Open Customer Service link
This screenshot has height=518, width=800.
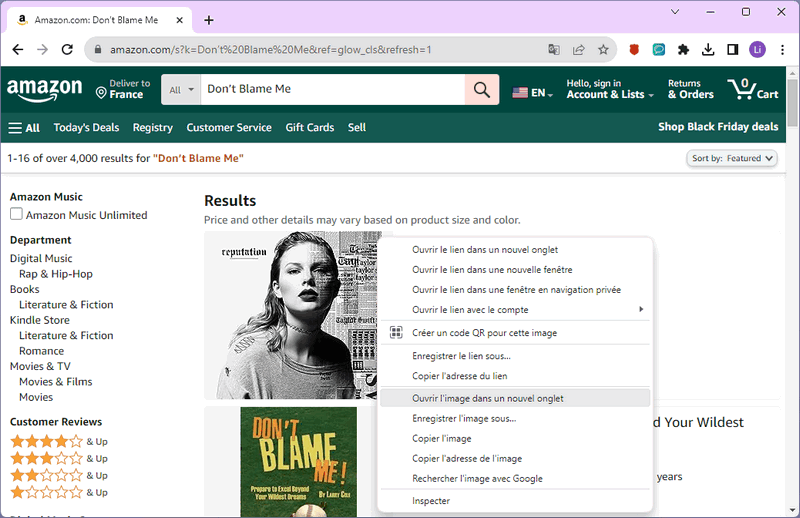229,128
